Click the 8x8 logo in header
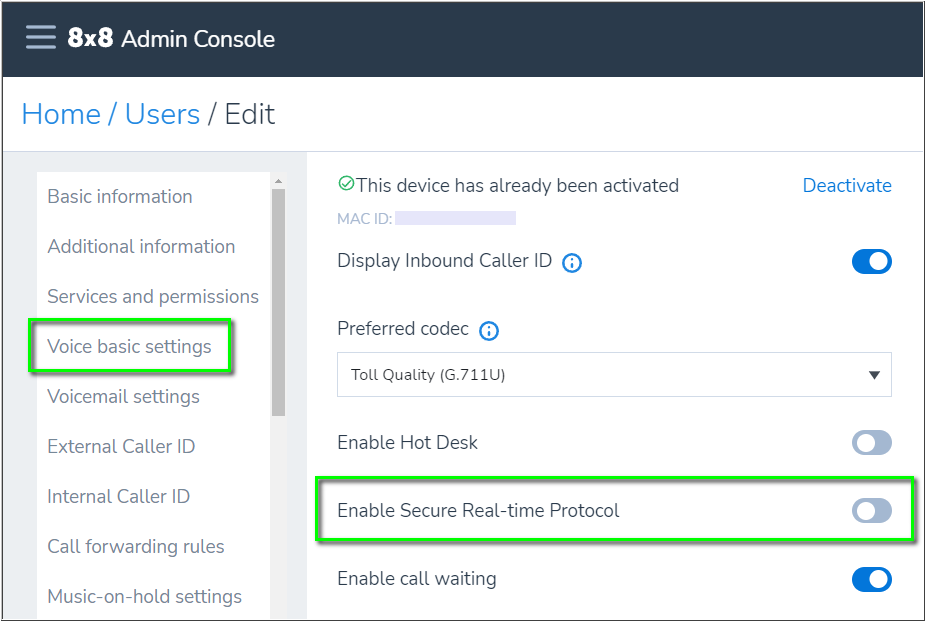This screenshot has height=621, width=925. pos(90,38)
